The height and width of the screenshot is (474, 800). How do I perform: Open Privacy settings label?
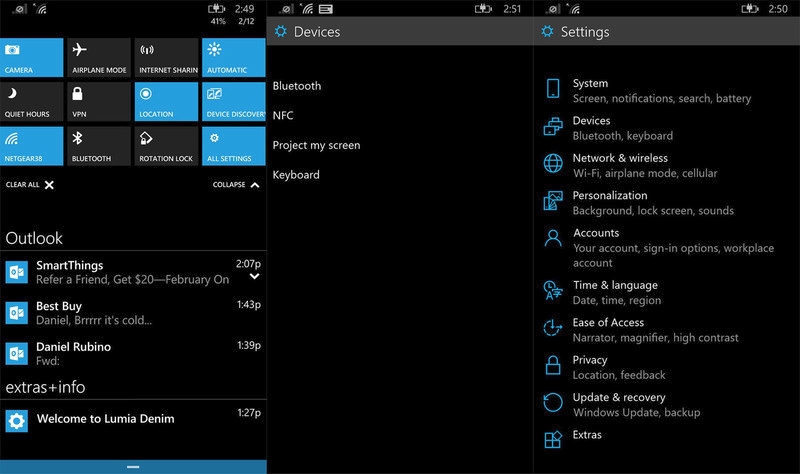[x=590, y=360]
